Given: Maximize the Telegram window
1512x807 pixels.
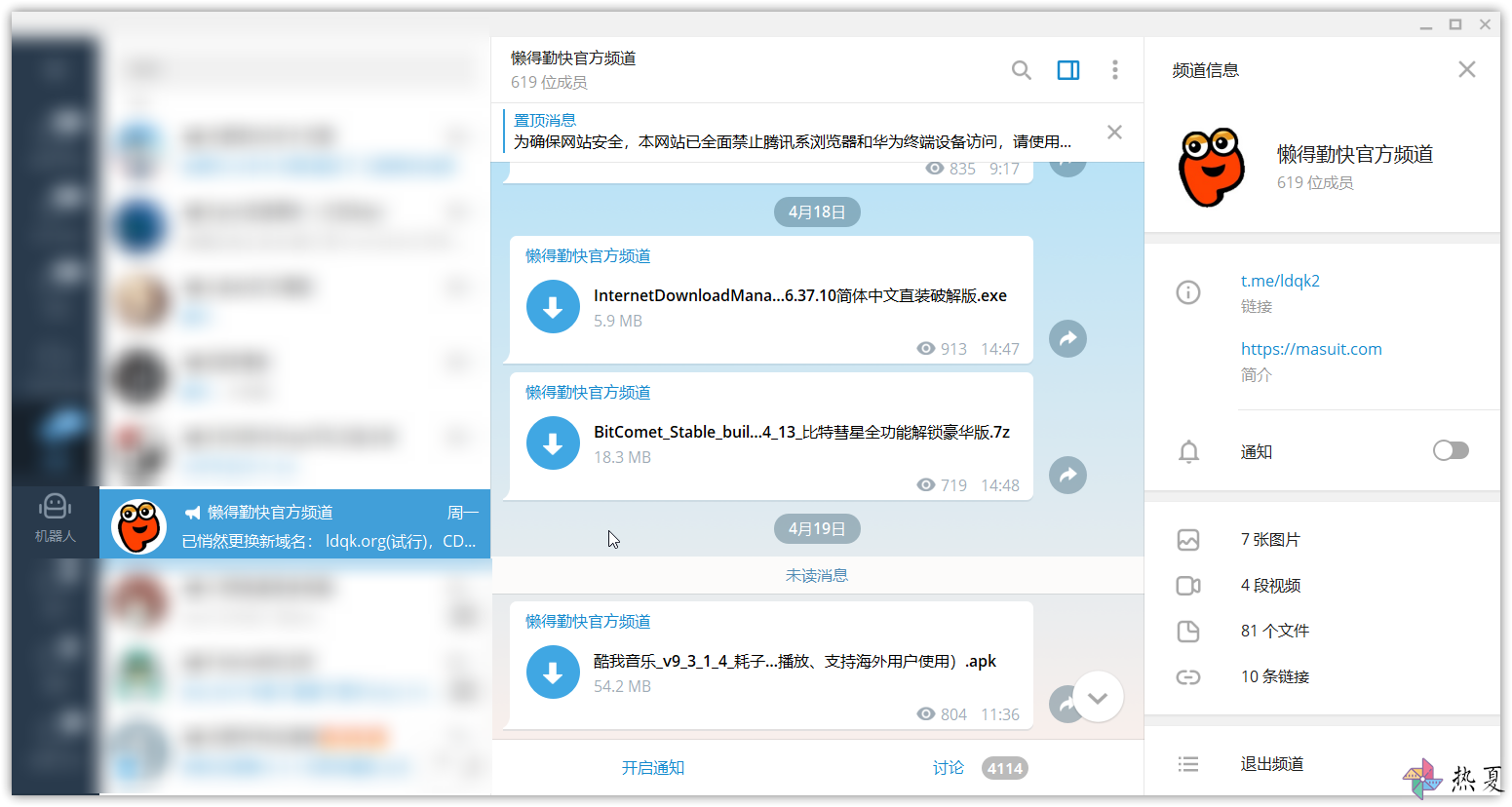Looking at the screenshot, I should [x=1455, y=24].
